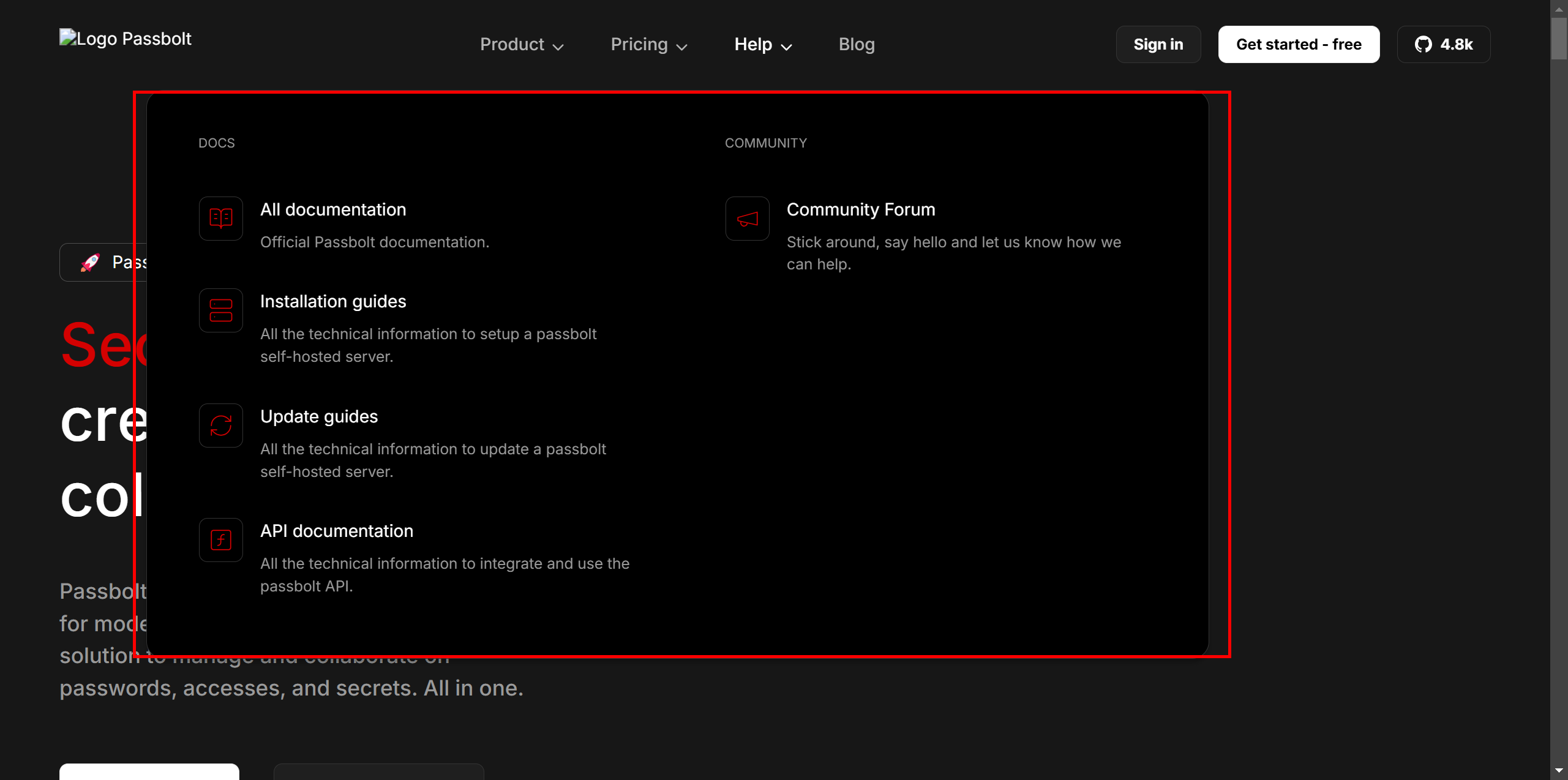Click the Sign in button
The height and width of the screenshot is (780, 1568).
click(1157, 45)
